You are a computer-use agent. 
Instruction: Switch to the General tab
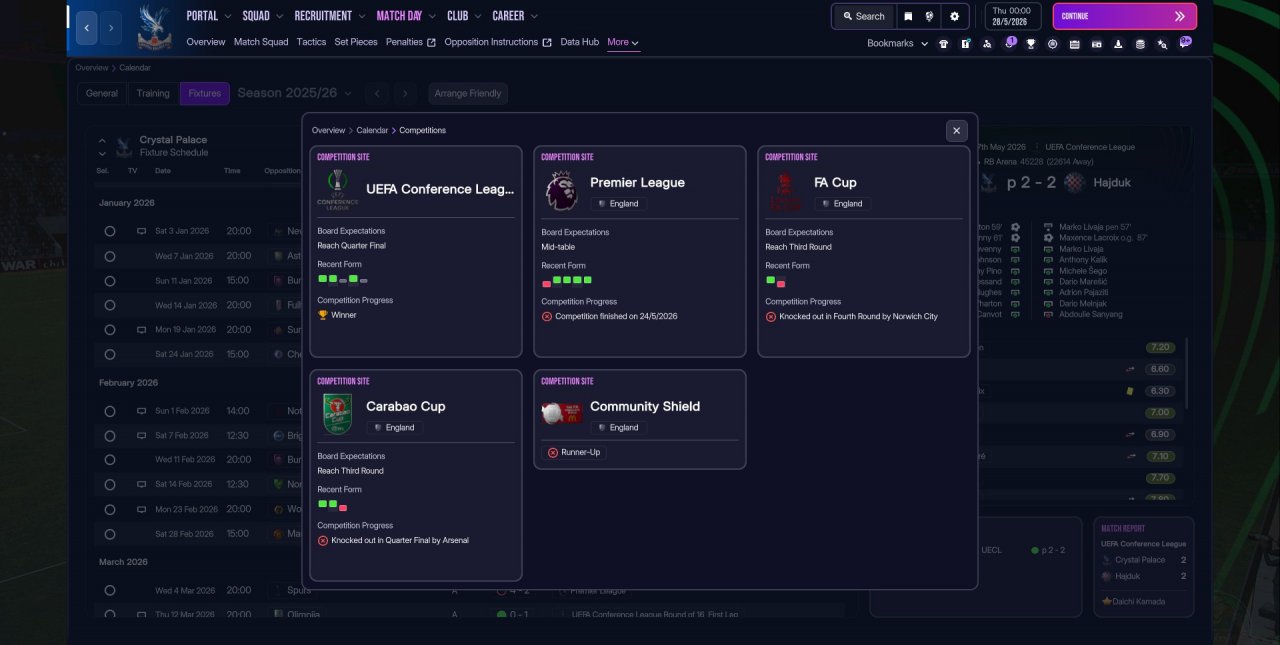pos(102,93)
